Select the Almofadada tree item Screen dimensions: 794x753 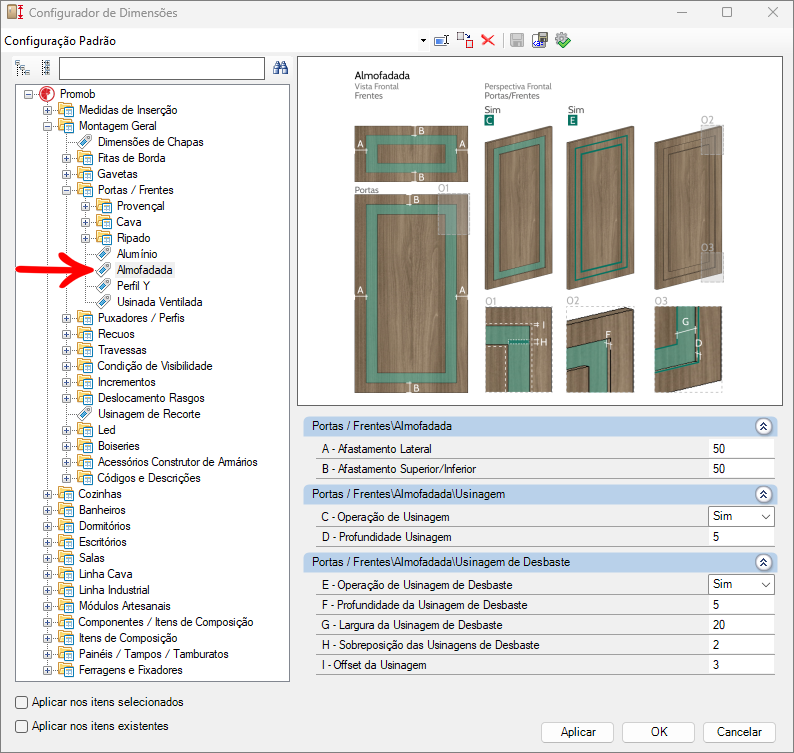144,270
